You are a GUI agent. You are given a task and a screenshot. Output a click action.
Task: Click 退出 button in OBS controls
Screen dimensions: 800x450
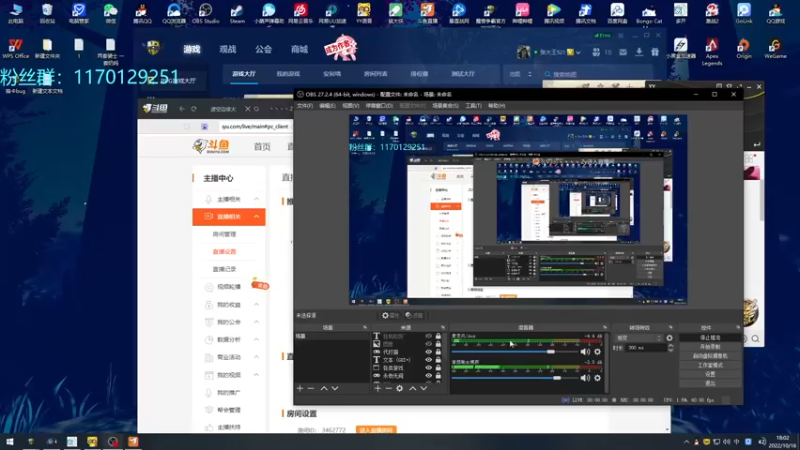click(x=710, y=383)
